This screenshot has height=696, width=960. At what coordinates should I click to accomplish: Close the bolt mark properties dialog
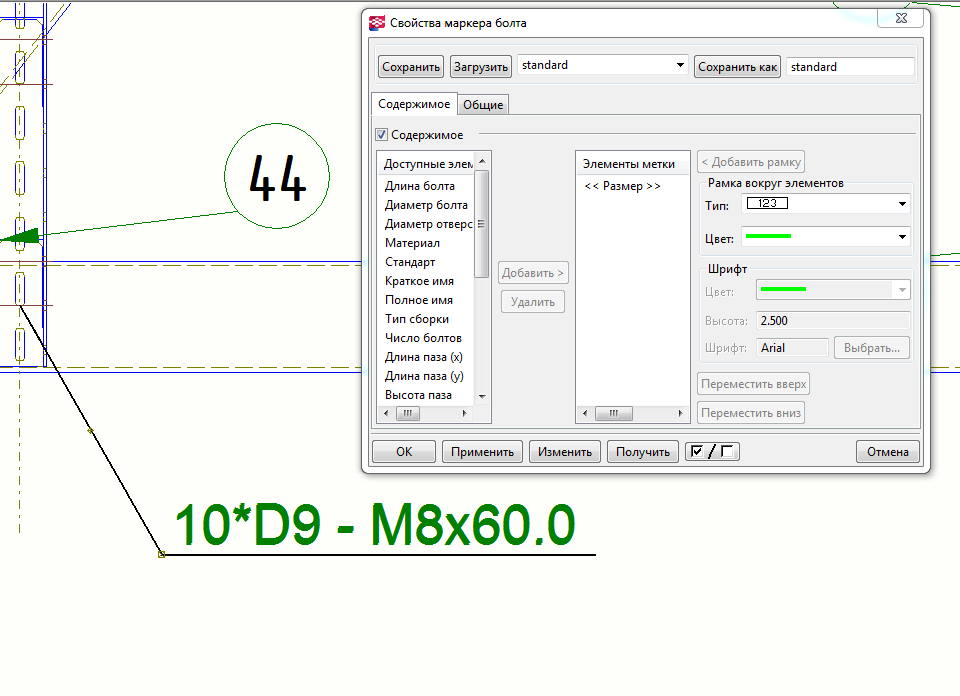tap(901, 18)
